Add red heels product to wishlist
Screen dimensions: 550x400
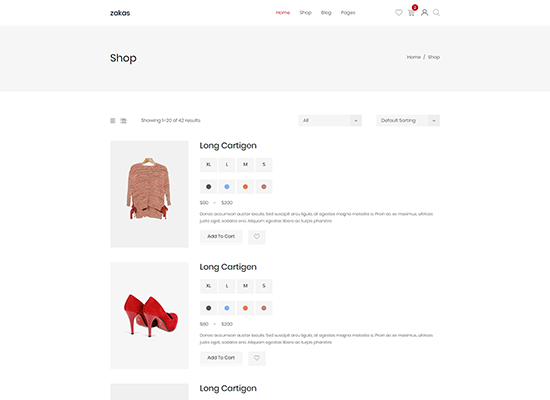point(257,358)
